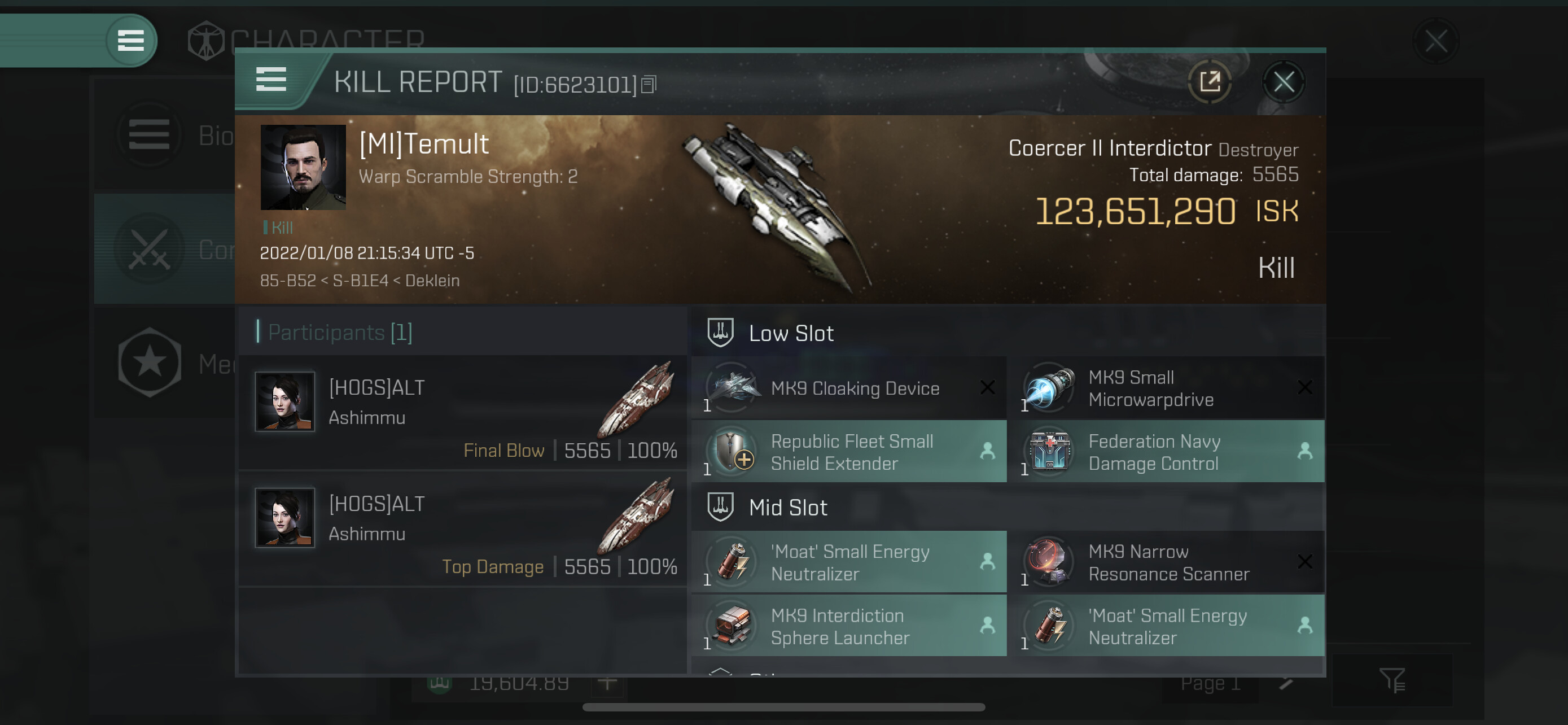Screen dimensions: 1568x725
Task: Tap the Republic Fleet Small Shield Extender row
Action: 849,451
